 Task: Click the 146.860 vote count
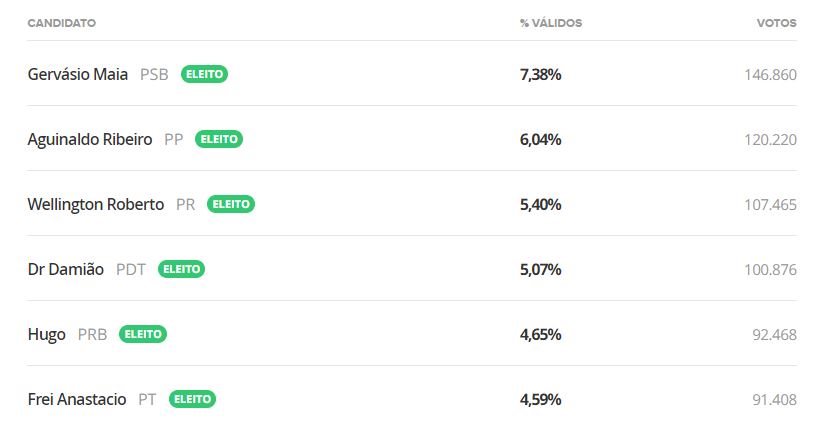click(x=770, y=75)
